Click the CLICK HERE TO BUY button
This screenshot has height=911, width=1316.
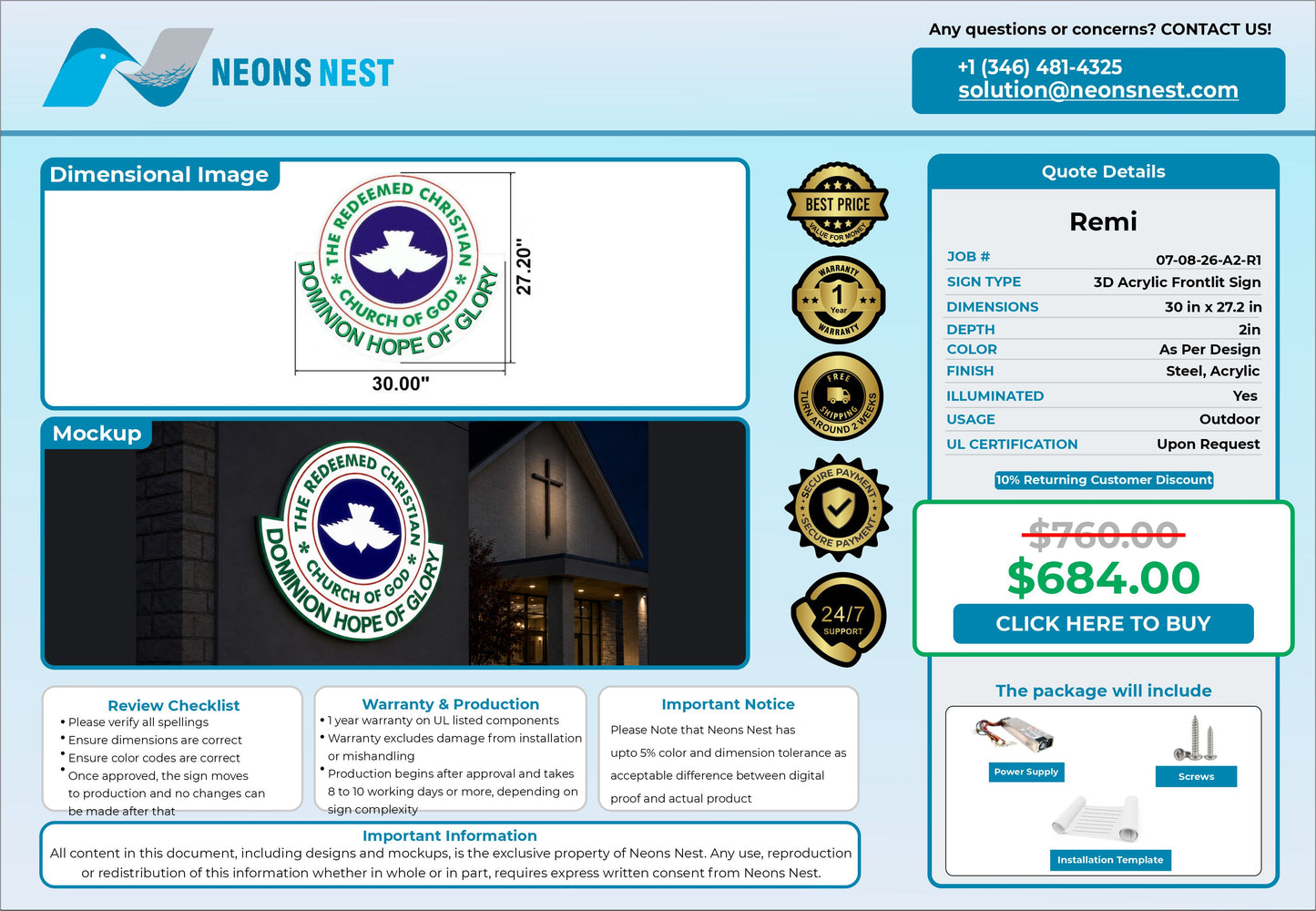(1103, 624)
